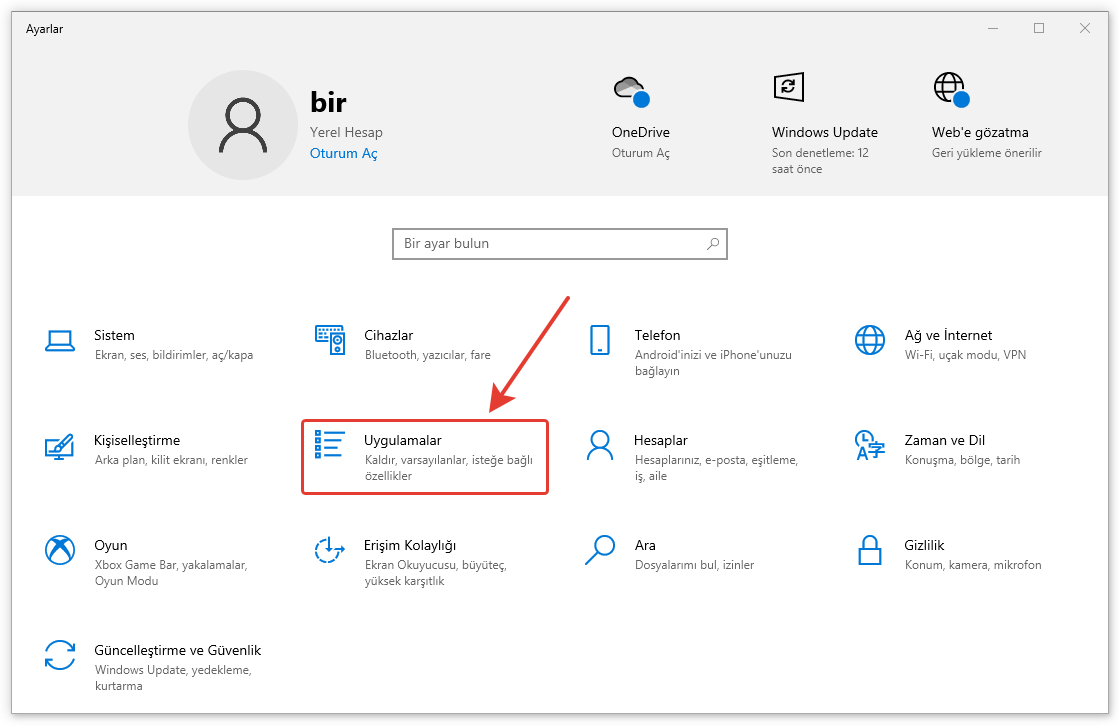Image resolution: width=1118 pixels, height=726 pixels.
Task: Open Erişim Kolaylığı icon
Action: pyautogui.click(x=330, y=550)
